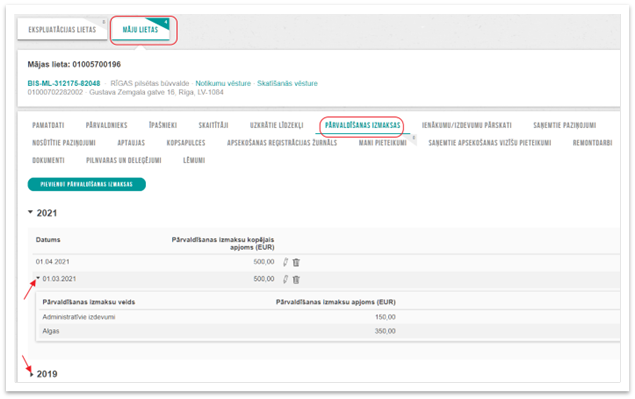
Task: Open Ienākumu/izdevumu pārskati tab
Action: (x=467, y=125)
